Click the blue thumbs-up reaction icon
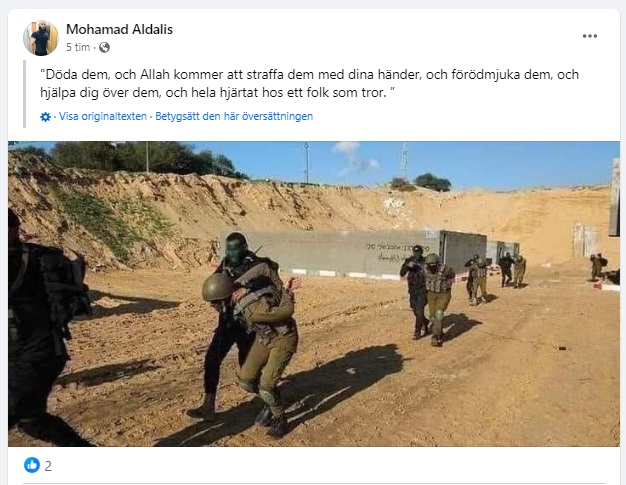 point(32,465)
